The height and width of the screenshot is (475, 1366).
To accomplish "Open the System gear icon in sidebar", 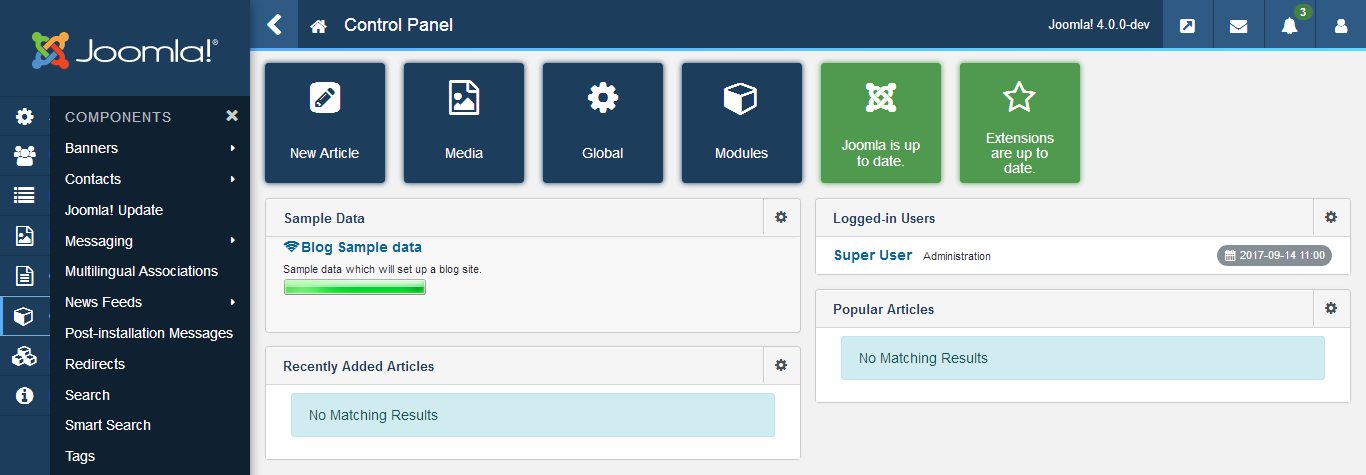I will pyautogui.click(x=25, y=117).
